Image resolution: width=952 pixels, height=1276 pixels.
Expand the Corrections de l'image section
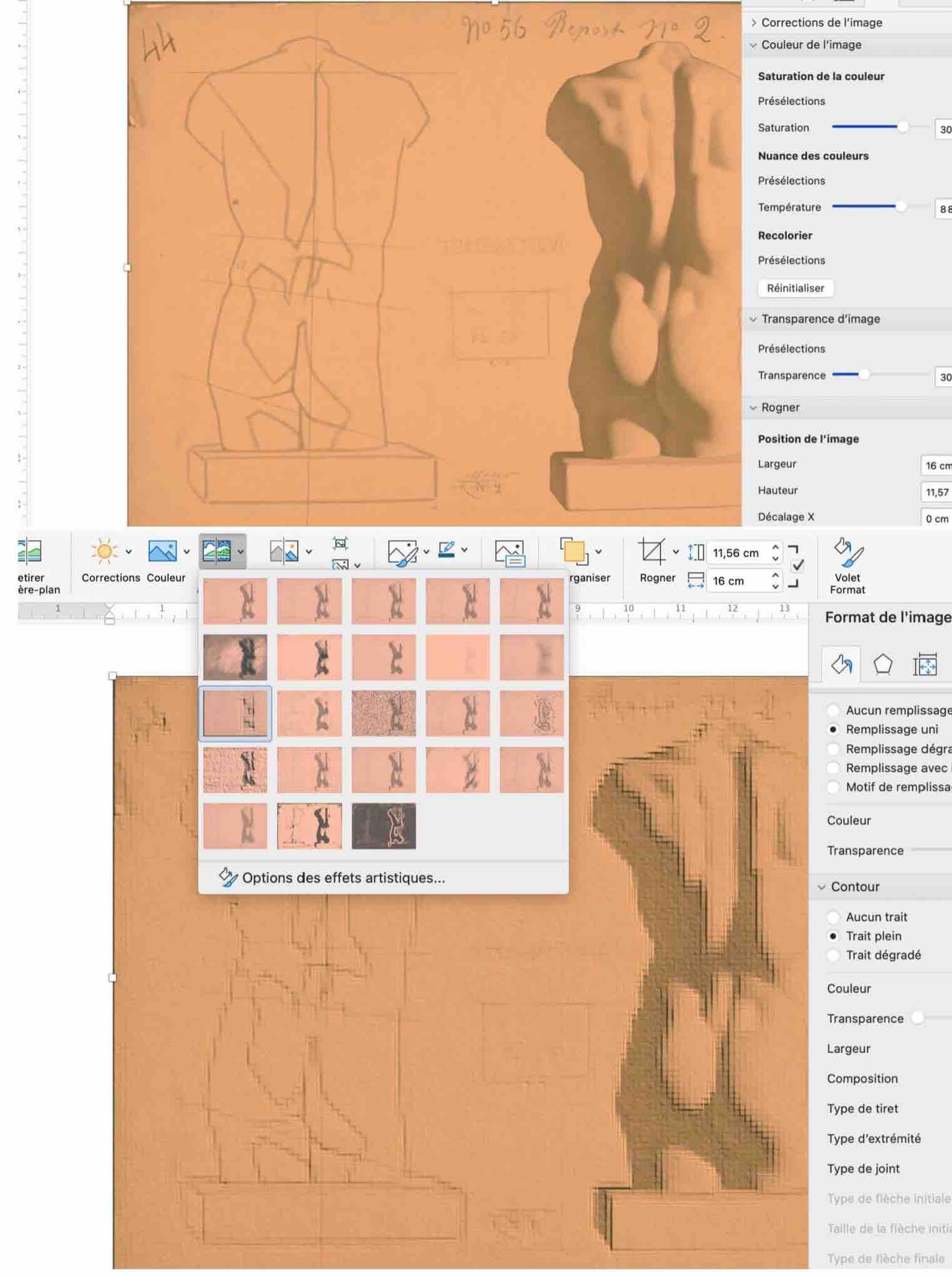(x=754, y=23)
